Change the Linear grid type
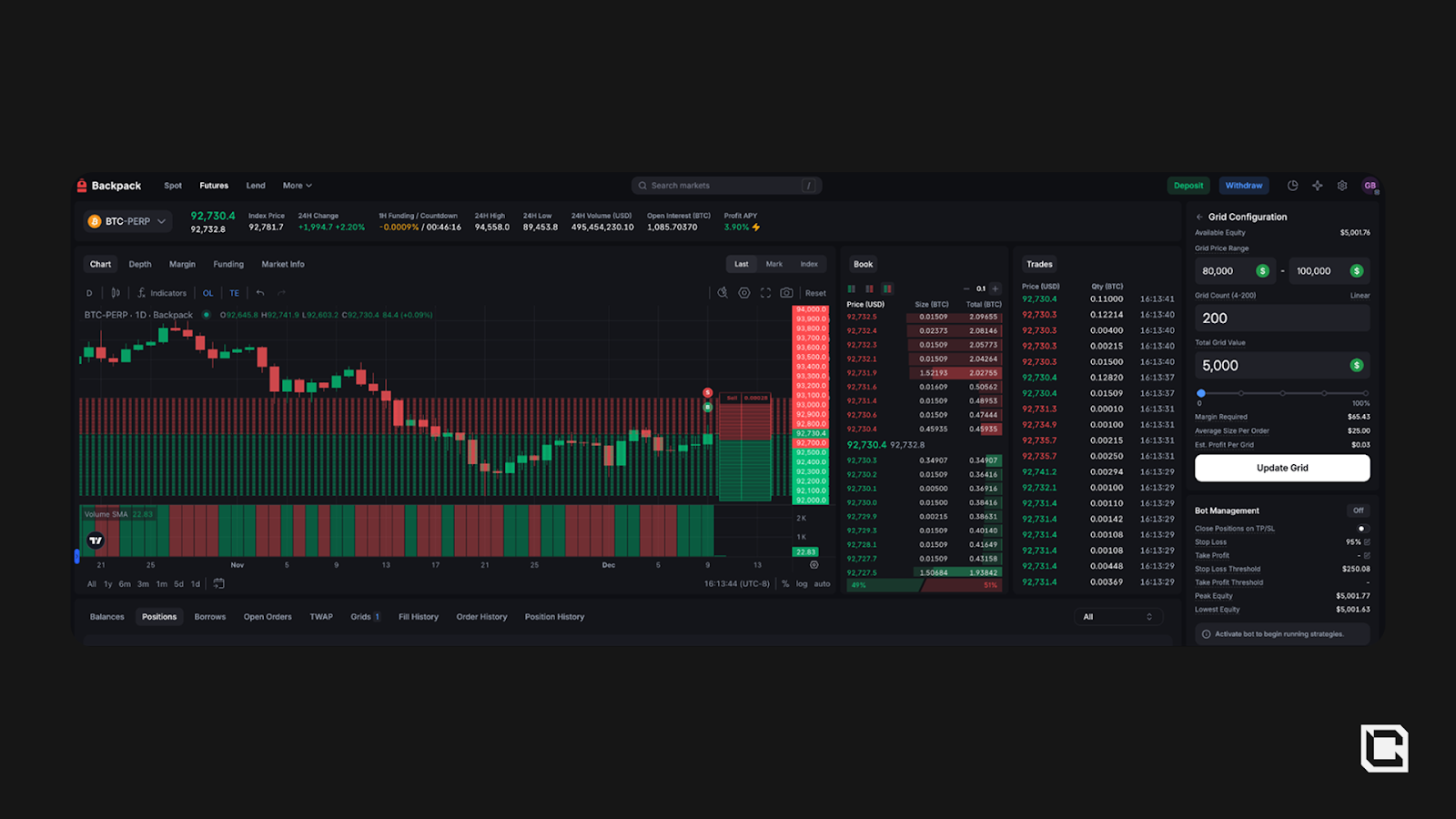Viewport: 1456px width, 819px height. pos(1360,296)
